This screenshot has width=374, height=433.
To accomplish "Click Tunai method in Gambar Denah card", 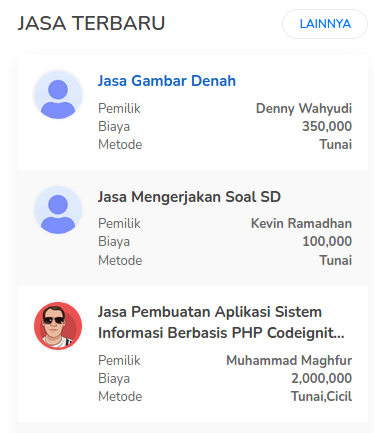I will 336,145.
